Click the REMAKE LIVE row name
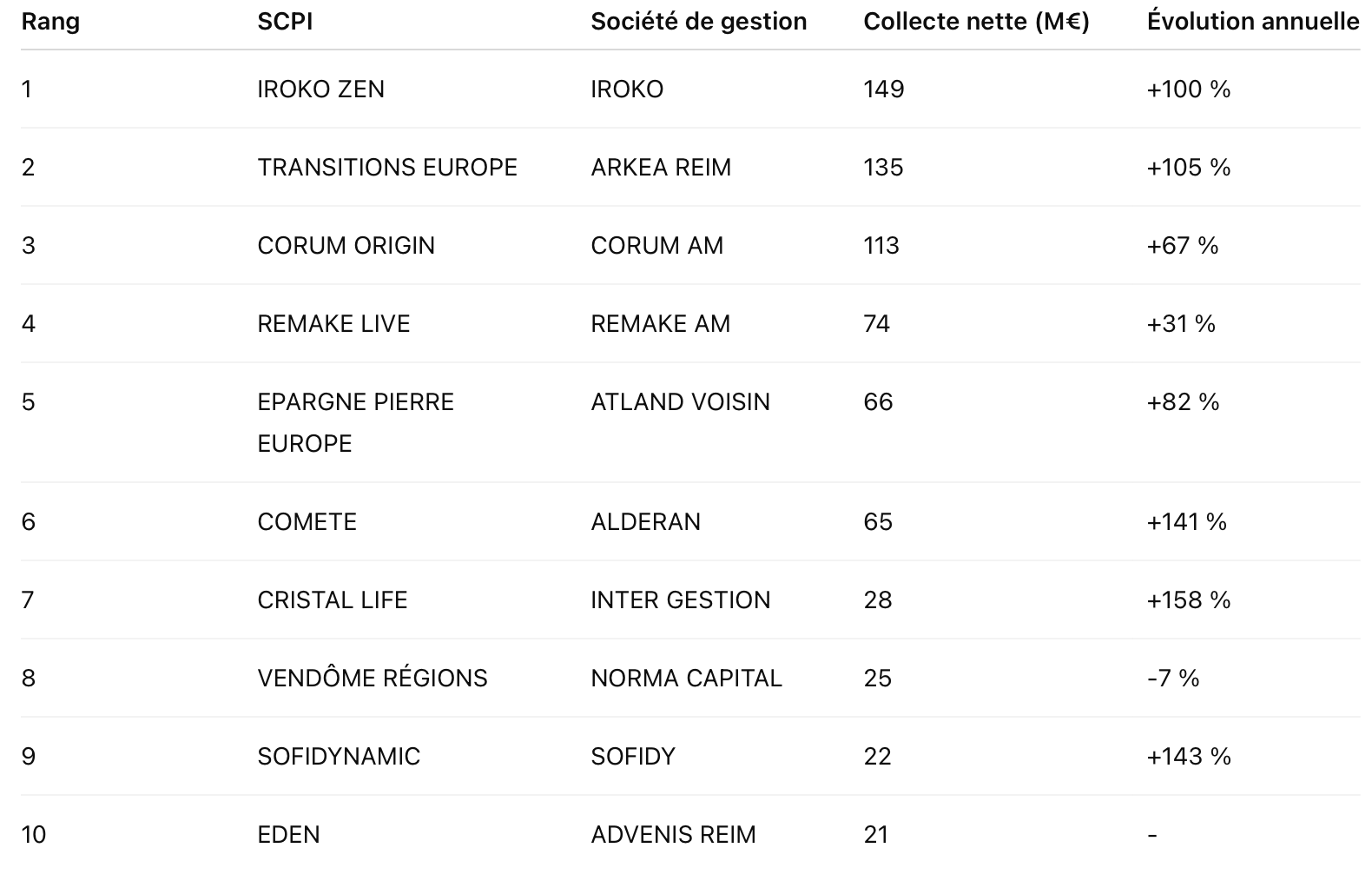This screenshot has height=881, width=1372. [333, 324]
